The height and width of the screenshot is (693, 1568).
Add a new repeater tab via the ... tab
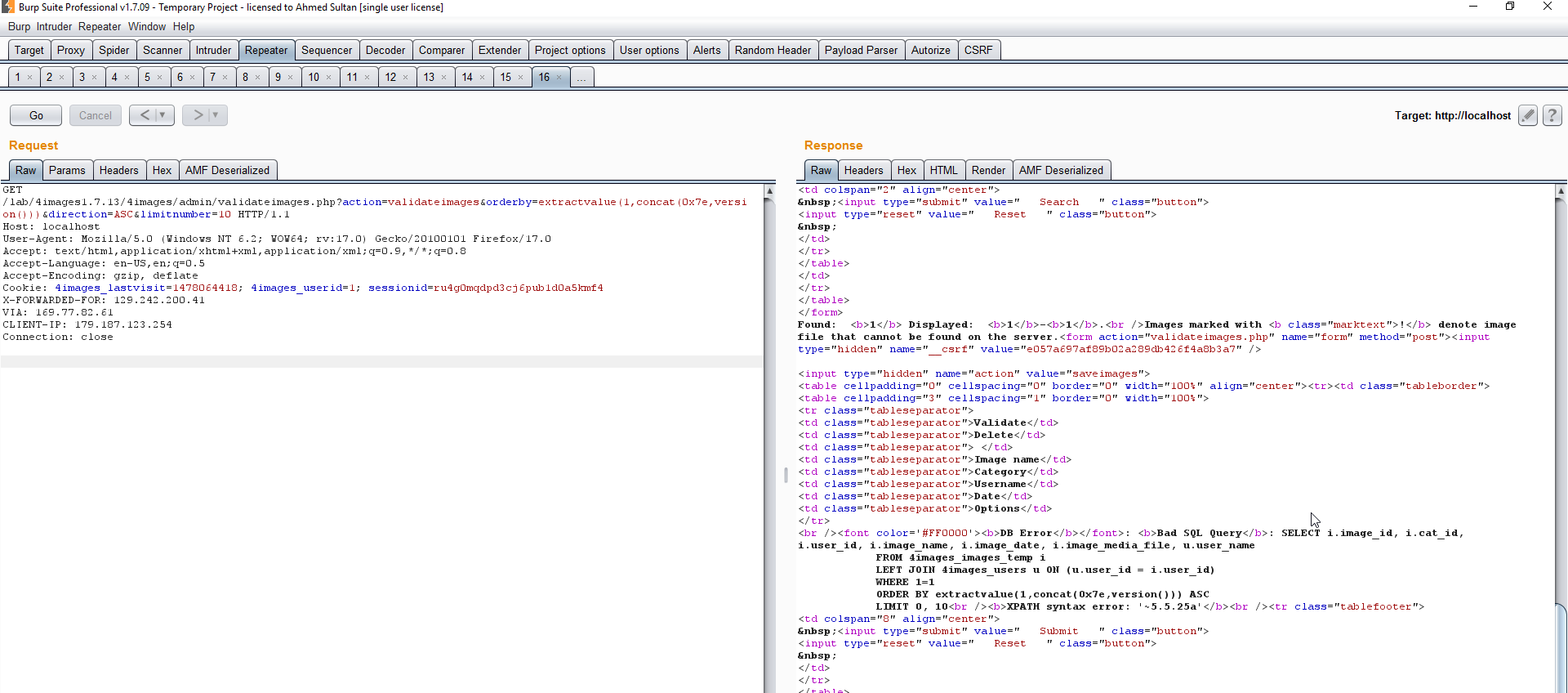pos(581,78)
